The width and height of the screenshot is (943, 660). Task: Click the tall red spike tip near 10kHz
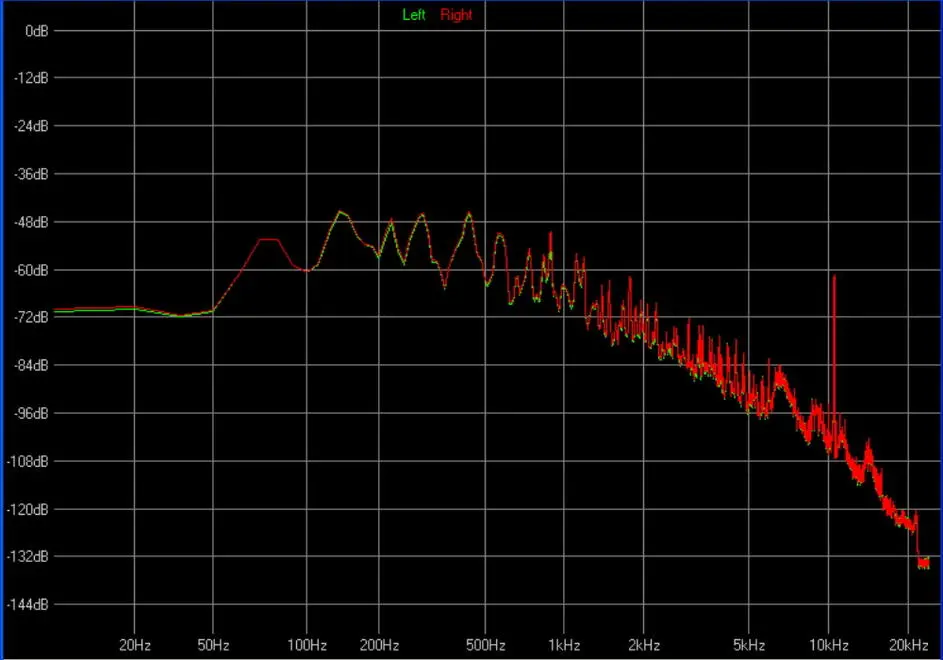click(834, 277)
